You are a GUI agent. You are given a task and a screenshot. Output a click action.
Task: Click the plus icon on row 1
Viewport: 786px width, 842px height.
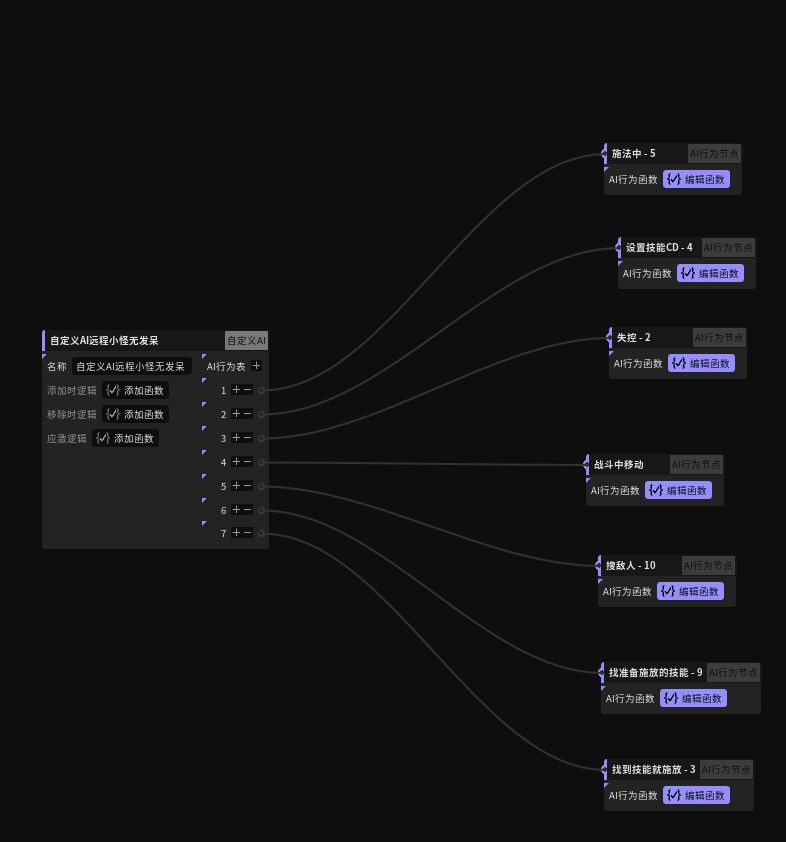pos(237,390)
